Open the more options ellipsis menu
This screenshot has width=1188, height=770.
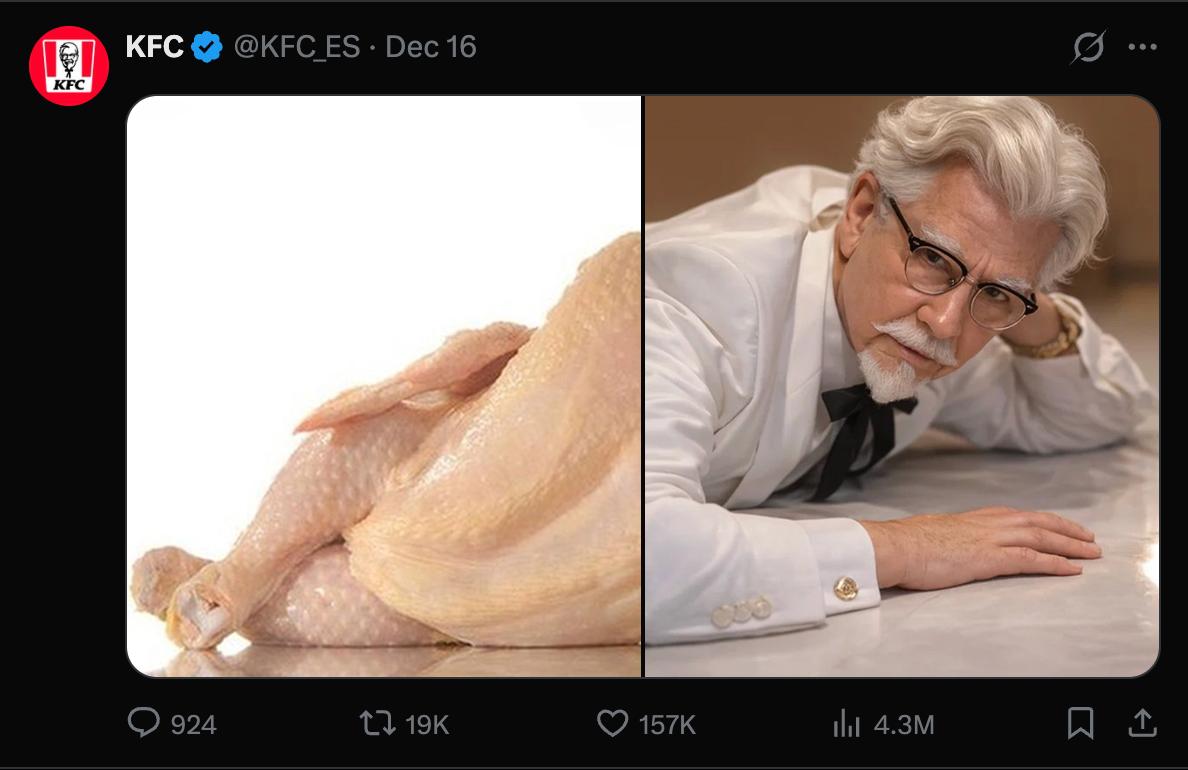coord(1142,47)
